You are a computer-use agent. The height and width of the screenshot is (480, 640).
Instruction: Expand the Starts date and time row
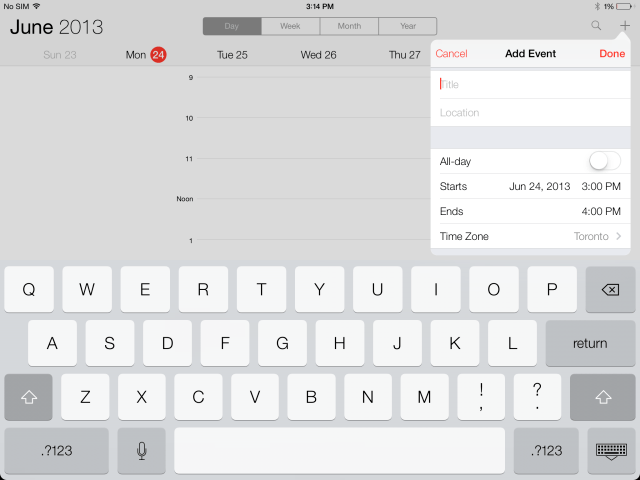tap(531, 186)
